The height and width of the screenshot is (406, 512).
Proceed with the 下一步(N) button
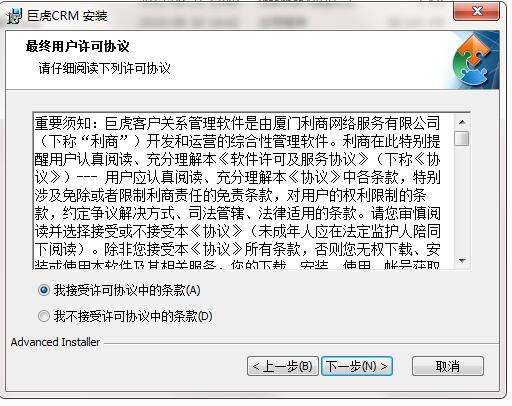357,366
